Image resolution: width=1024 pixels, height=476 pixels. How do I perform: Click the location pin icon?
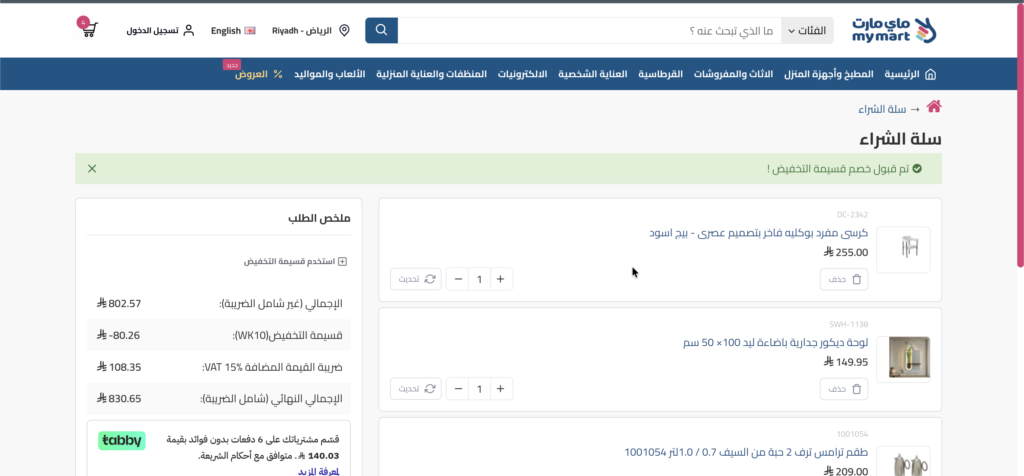344,31
